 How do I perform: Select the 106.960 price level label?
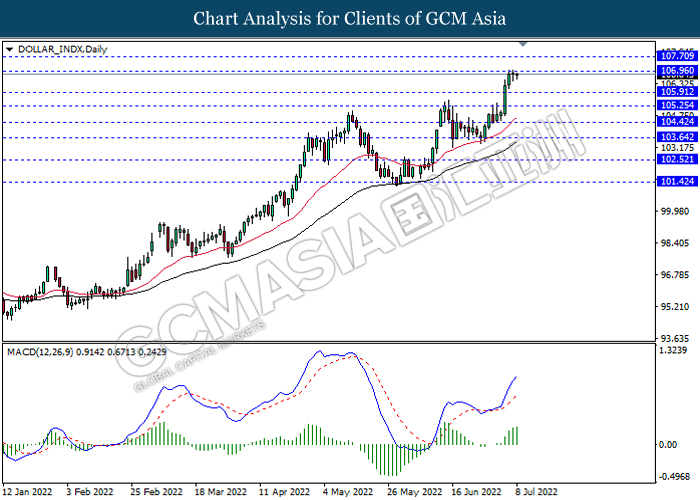(677, 71)
